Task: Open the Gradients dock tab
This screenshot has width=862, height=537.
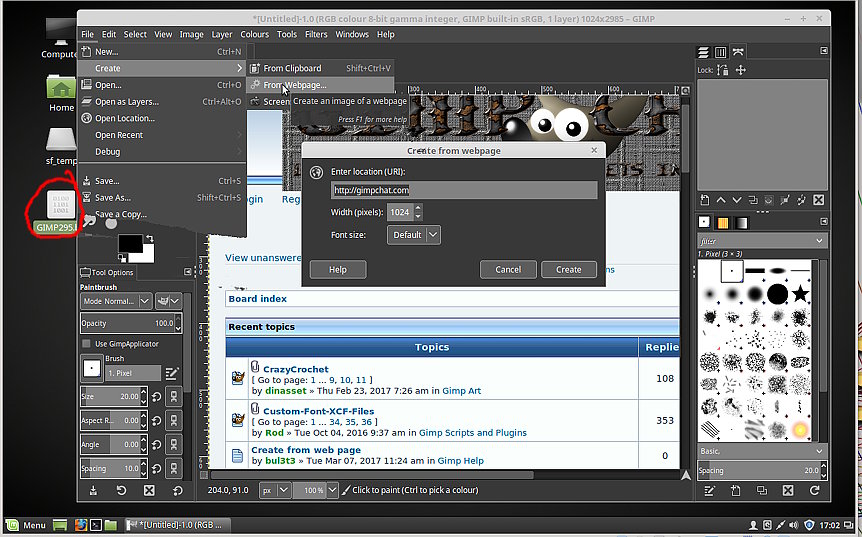Action: point(742,223)
